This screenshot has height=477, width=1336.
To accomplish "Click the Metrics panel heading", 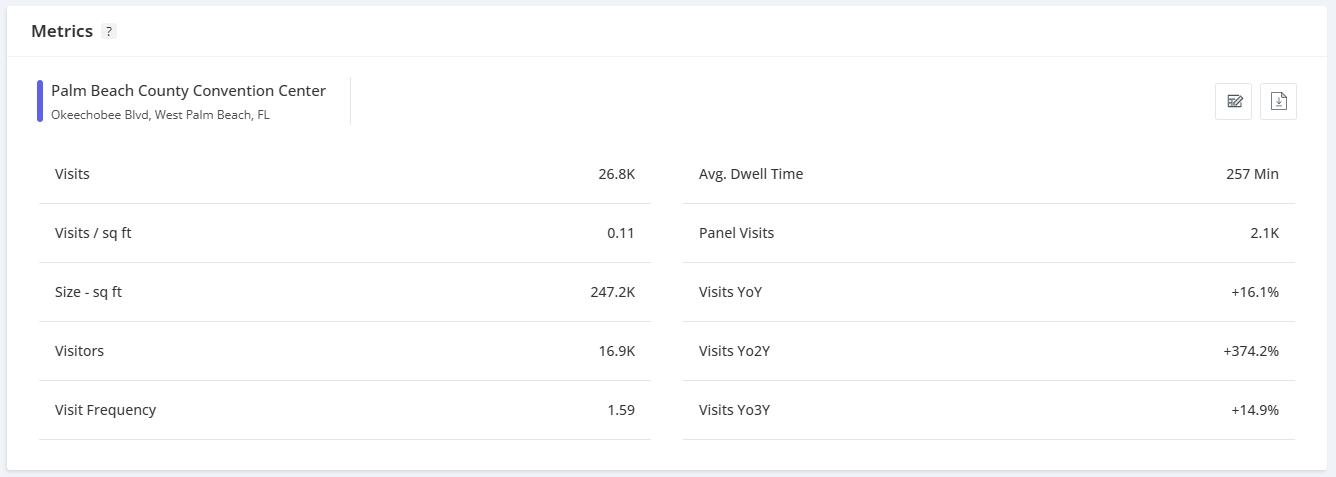I will point(62,31).
